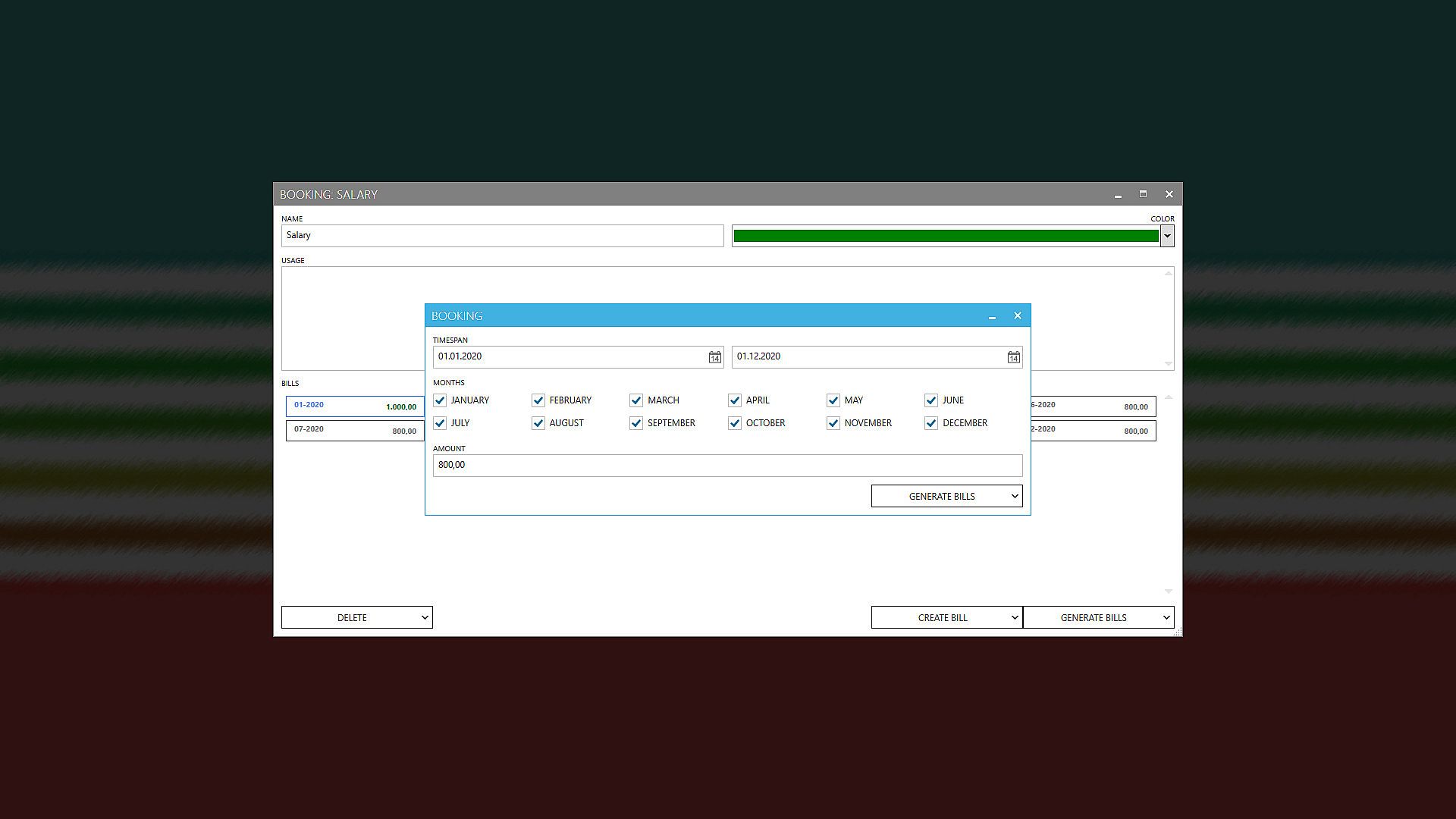
Task: Toggle the August checkbox
Action: point(538,423)
